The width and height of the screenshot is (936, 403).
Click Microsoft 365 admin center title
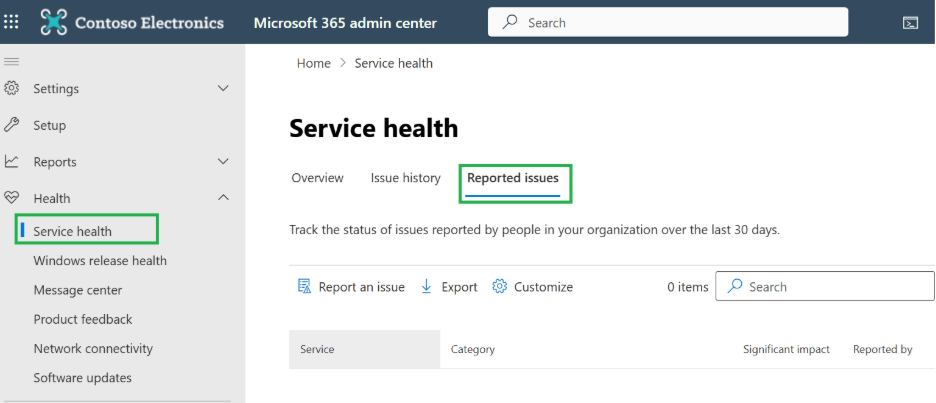click(x=346, y=23)
